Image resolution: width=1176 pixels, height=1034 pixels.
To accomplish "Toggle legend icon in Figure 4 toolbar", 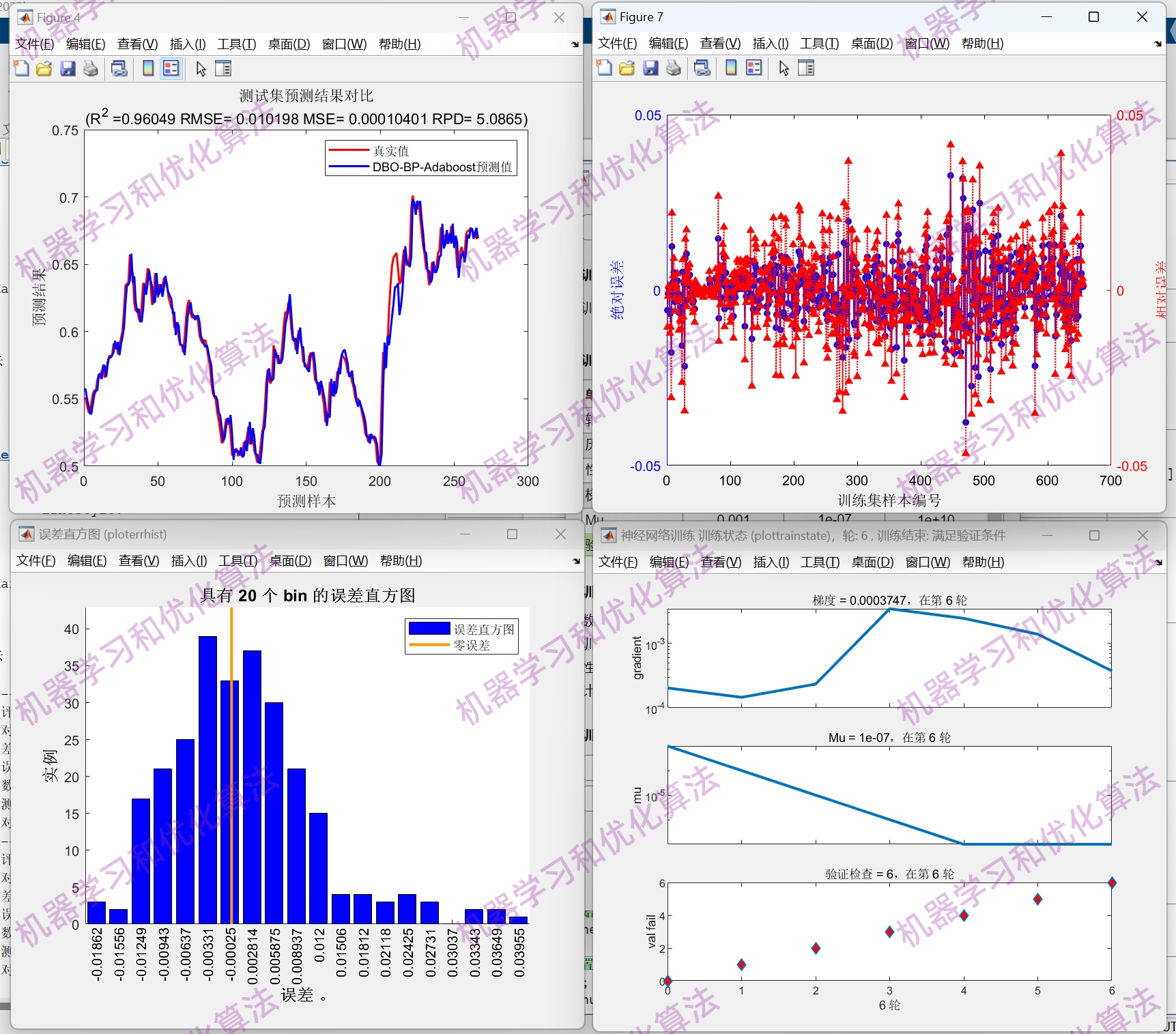I will tap(171, 68).
